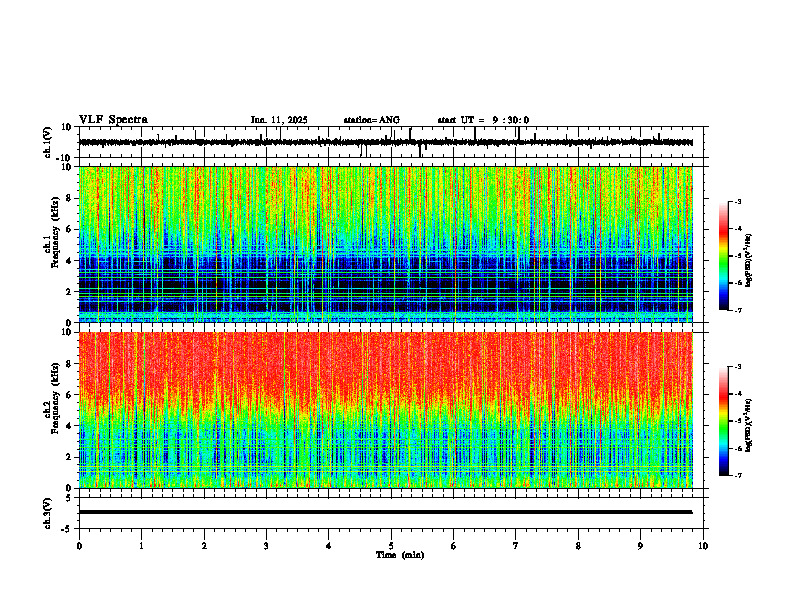The image size is (792, 612).
Task: Click the "Time (min)" x-axis label
Action: 400,555
